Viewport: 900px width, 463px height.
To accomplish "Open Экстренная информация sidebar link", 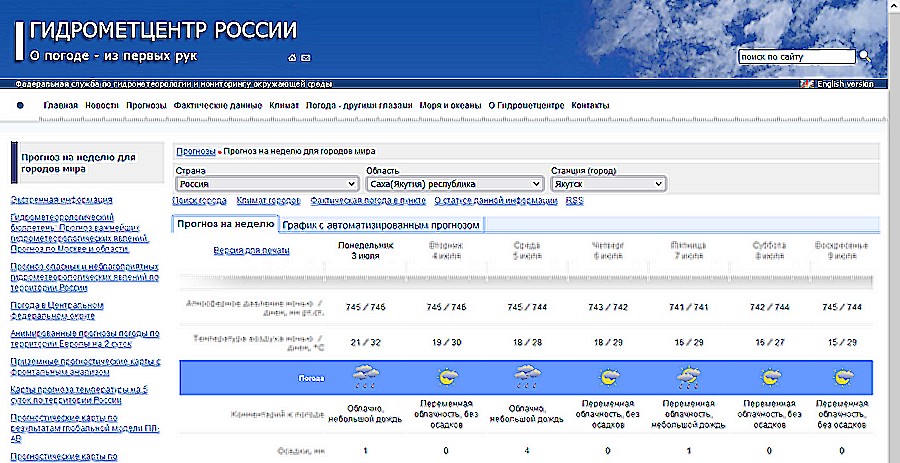I will pyautogui.click(x=61, y=200).
